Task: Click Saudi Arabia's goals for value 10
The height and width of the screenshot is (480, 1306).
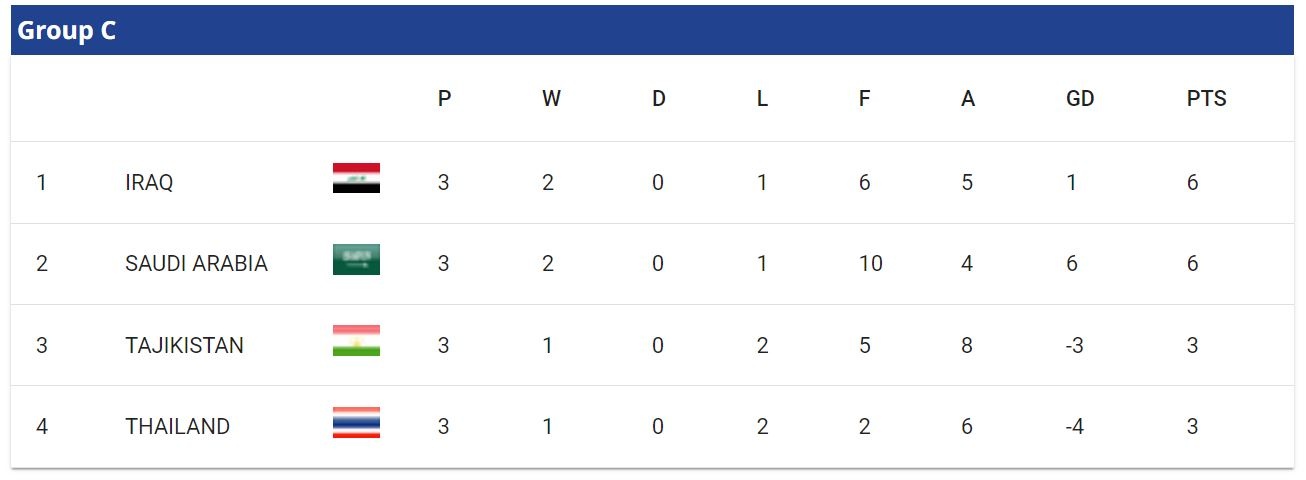Action: 870,264
